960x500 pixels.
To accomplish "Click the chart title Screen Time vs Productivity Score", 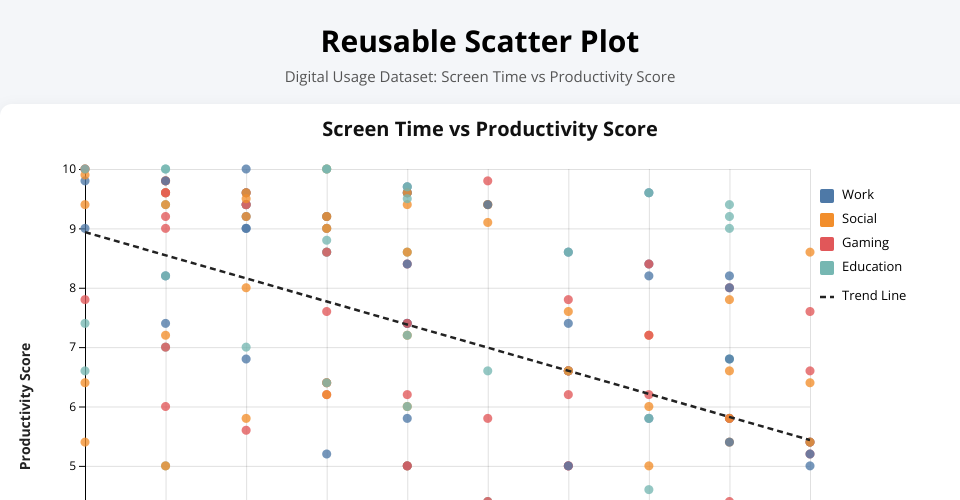I will pyautogui.click(x=489, y=129).
